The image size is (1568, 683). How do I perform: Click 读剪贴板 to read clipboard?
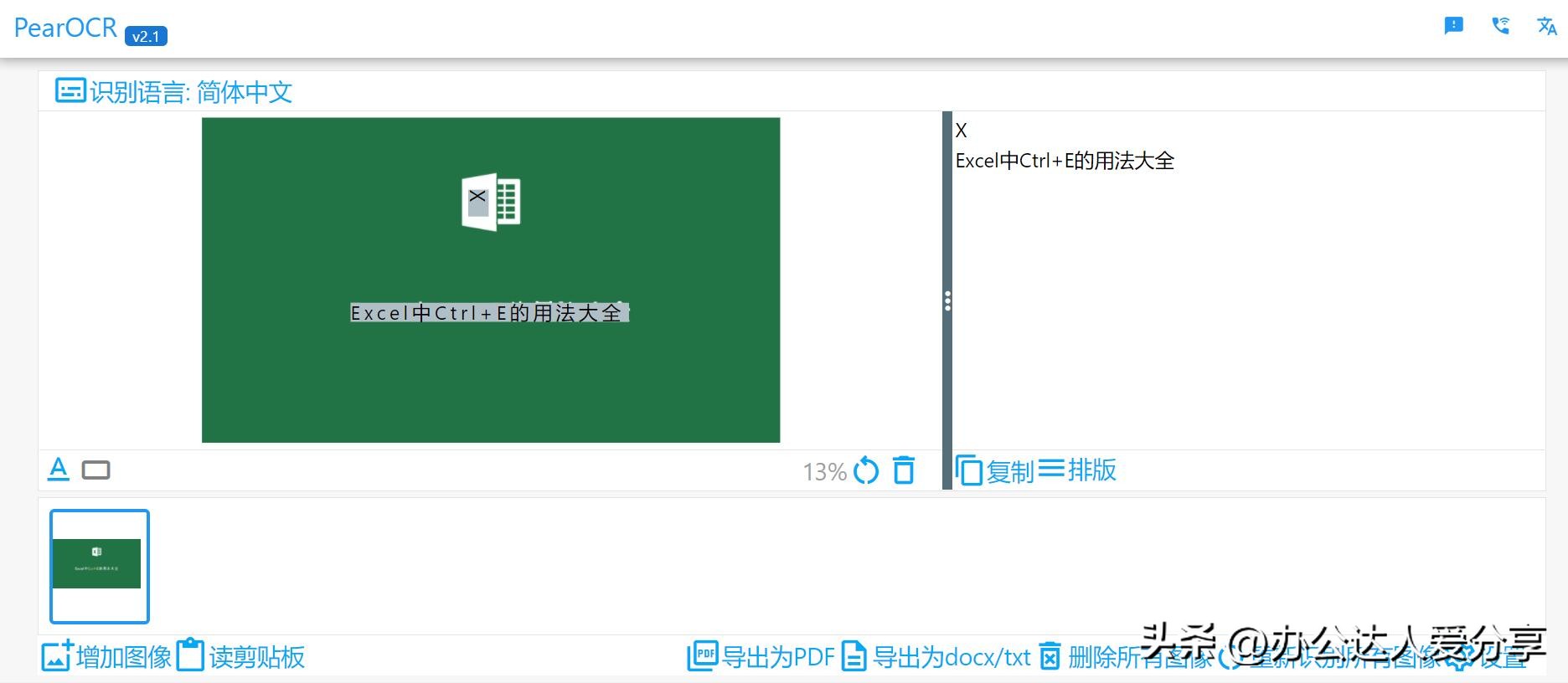(240, 656)
